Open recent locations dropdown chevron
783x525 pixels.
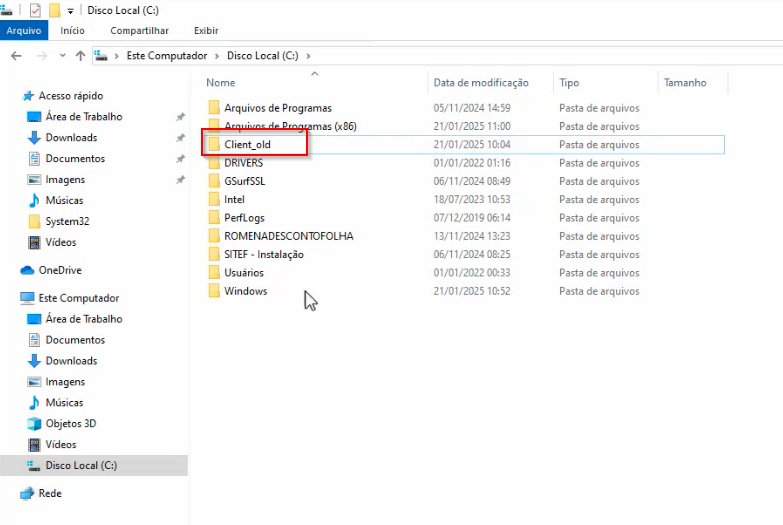62,56
